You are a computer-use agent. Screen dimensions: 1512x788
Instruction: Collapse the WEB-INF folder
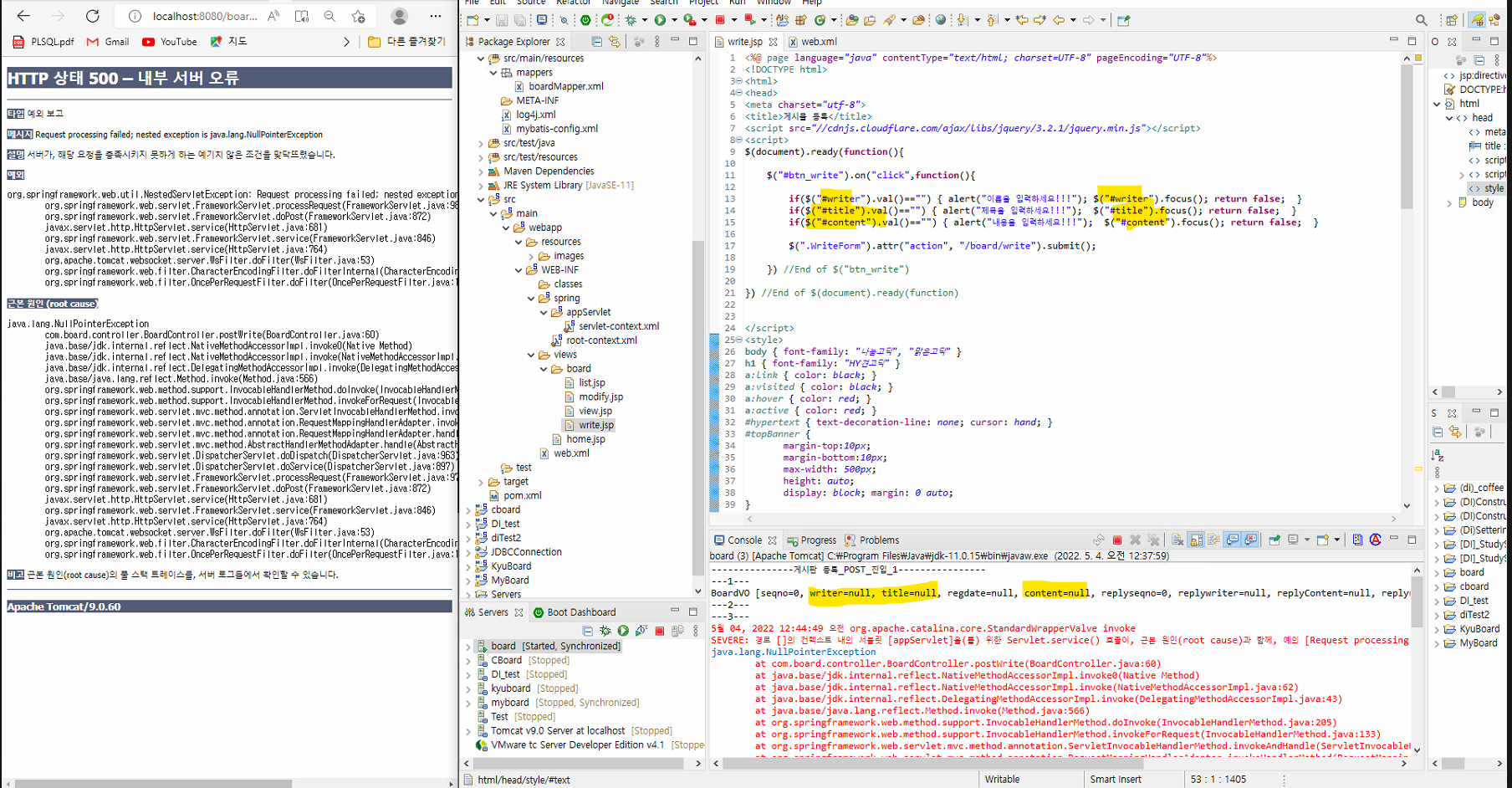coord(518,270)
